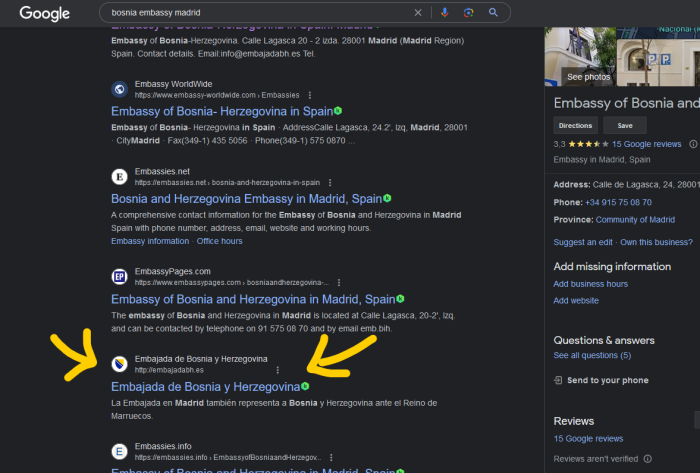Click the embassy-worldwide.com URL breadcrumb

tap(217, 95)
